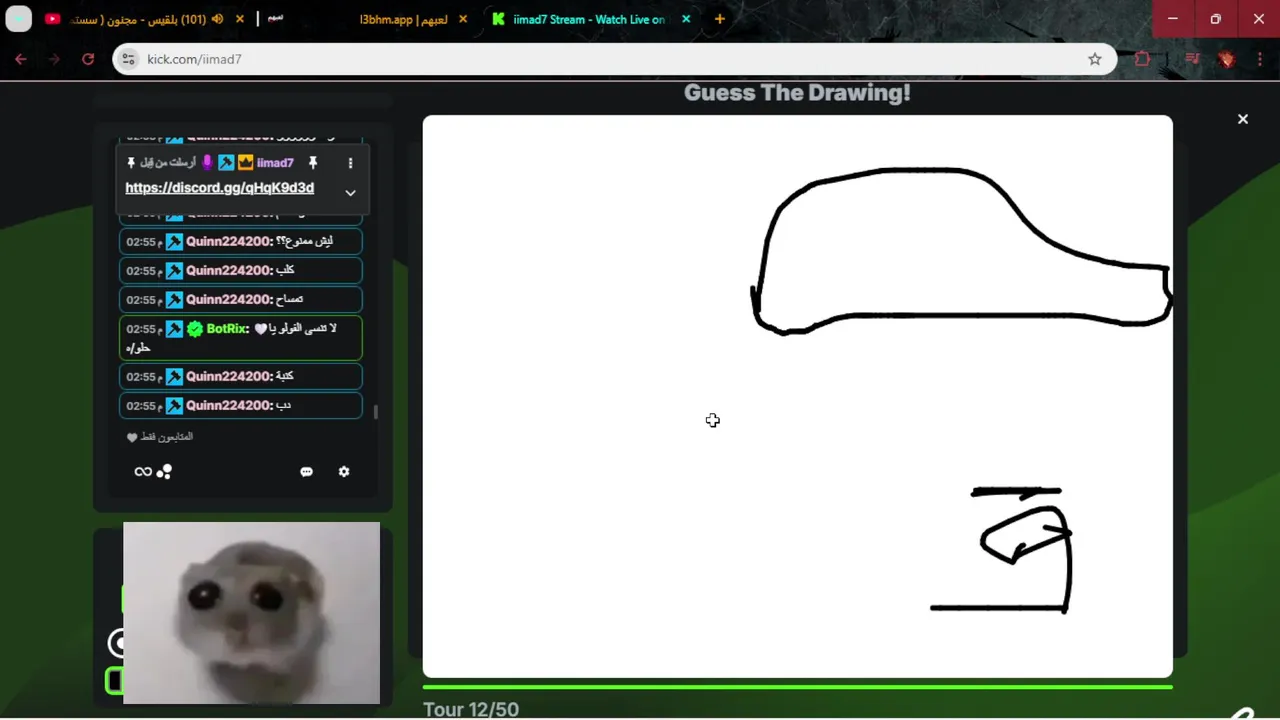
Task: Click Quinn224200 on the 'كلب' message
Action: pyautogui.click(x=229, y=270)
